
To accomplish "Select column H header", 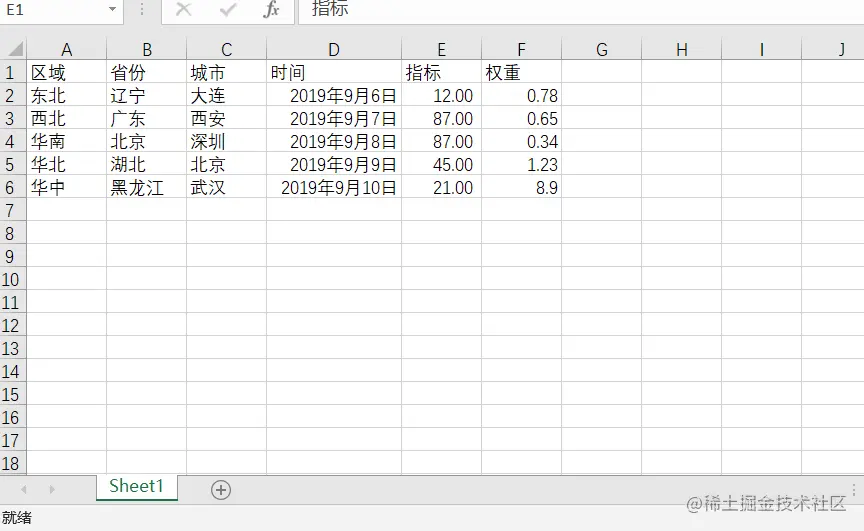I will pos(682,50).
